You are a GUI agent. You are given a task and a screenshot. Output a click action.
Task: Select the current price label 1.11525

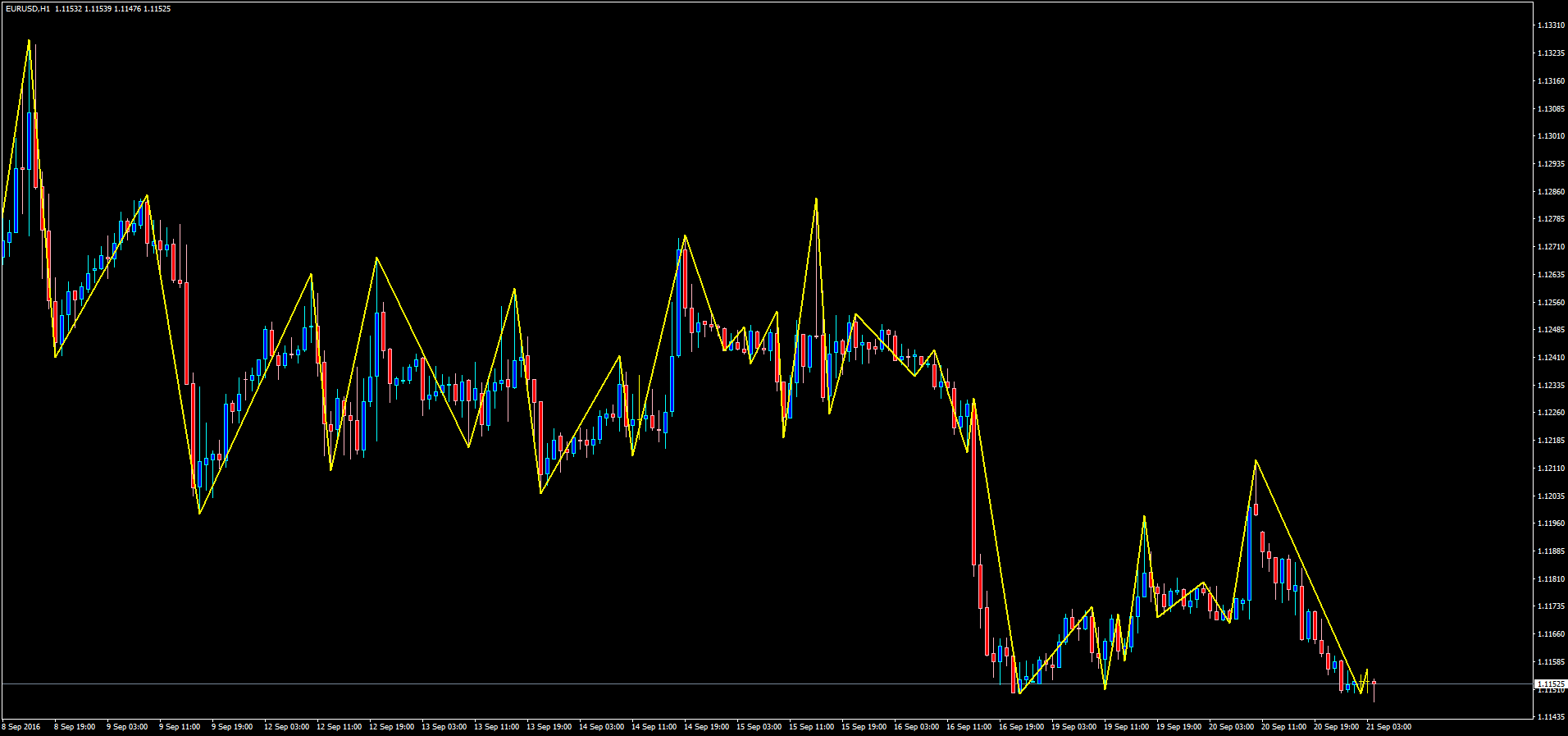1550,683
